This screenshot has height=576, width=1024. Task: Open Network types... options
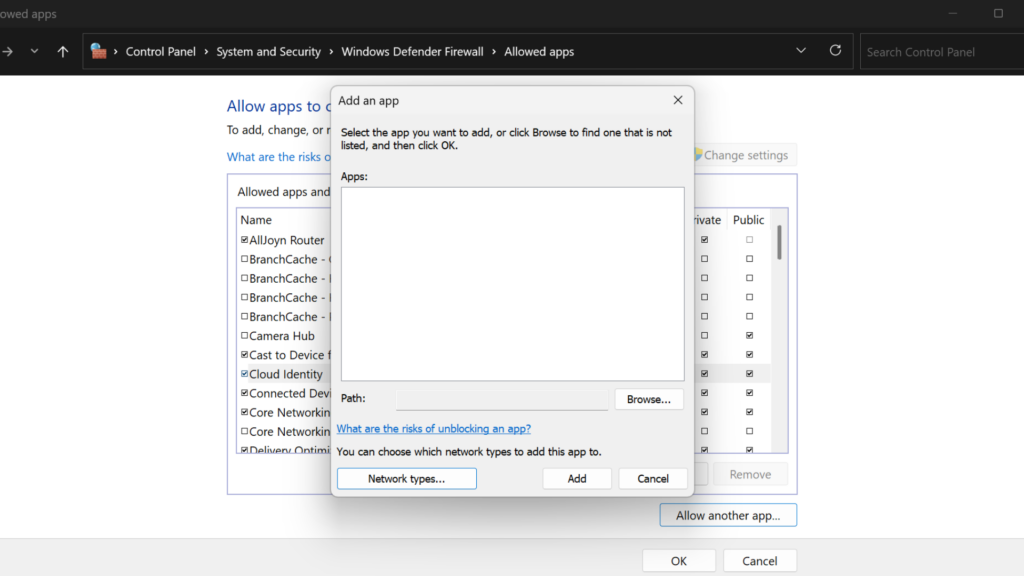click(x=406, y=478)
